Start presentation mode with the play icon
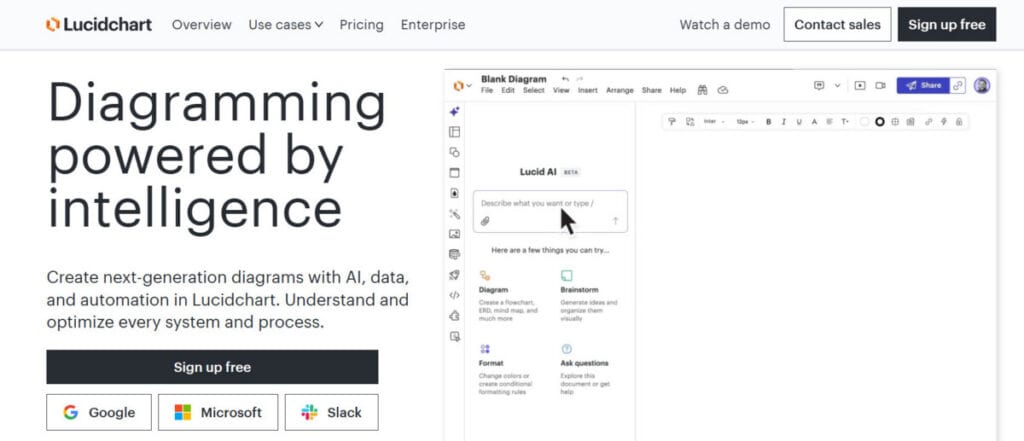The width and height of the screenshot is (1024, 441). pos(860,86)
